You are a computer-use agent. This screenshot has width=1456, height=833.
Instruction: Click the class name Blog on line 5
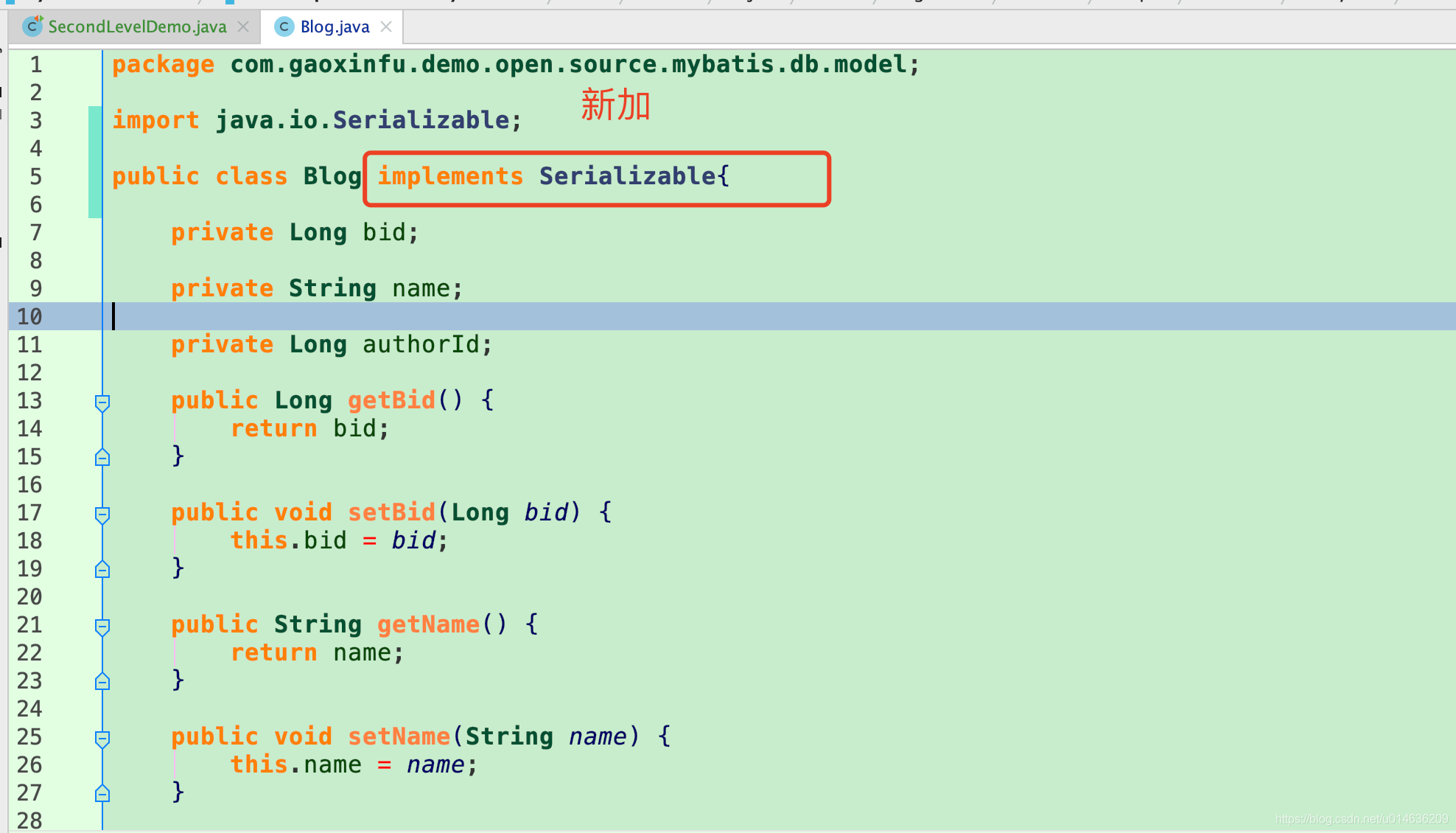(332, 176)
